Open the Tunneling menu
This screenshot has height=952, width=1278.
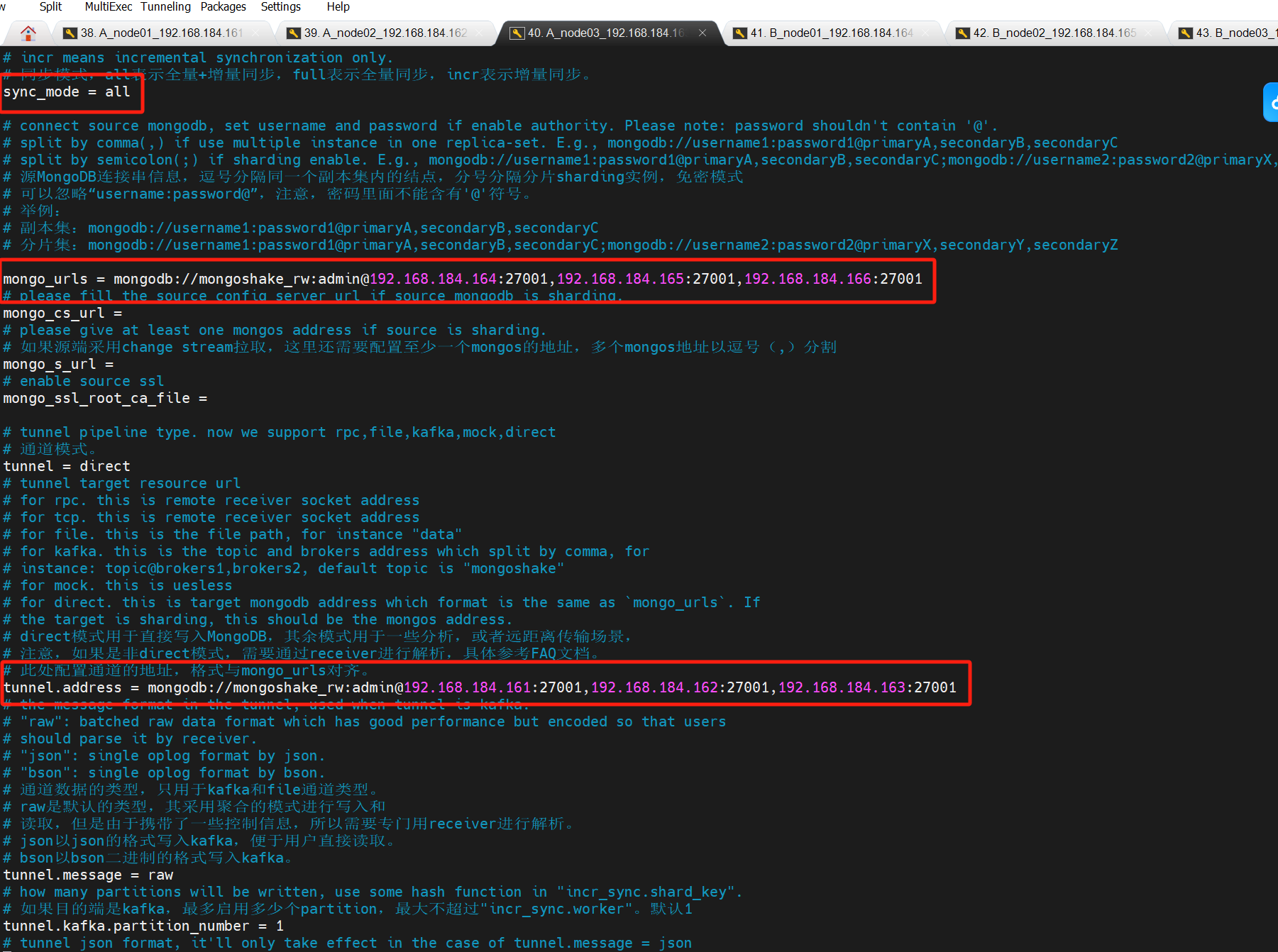[x=166, y=6]
